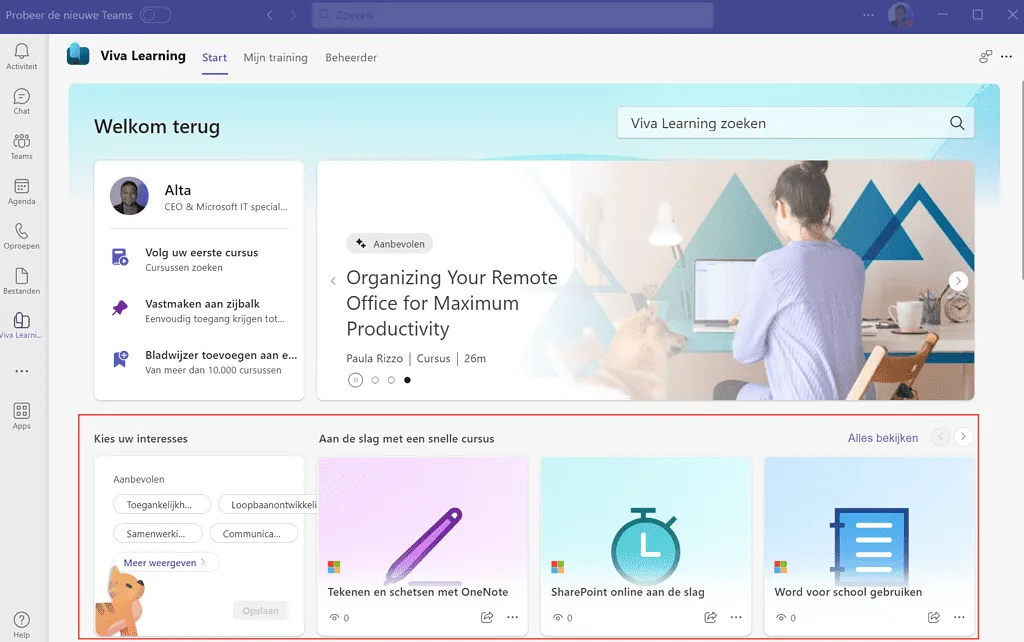The height and width of the screenshot is (642, 1024).
Task: Open Alles bekijken for quick courses
Action: [x=884, y=437]
